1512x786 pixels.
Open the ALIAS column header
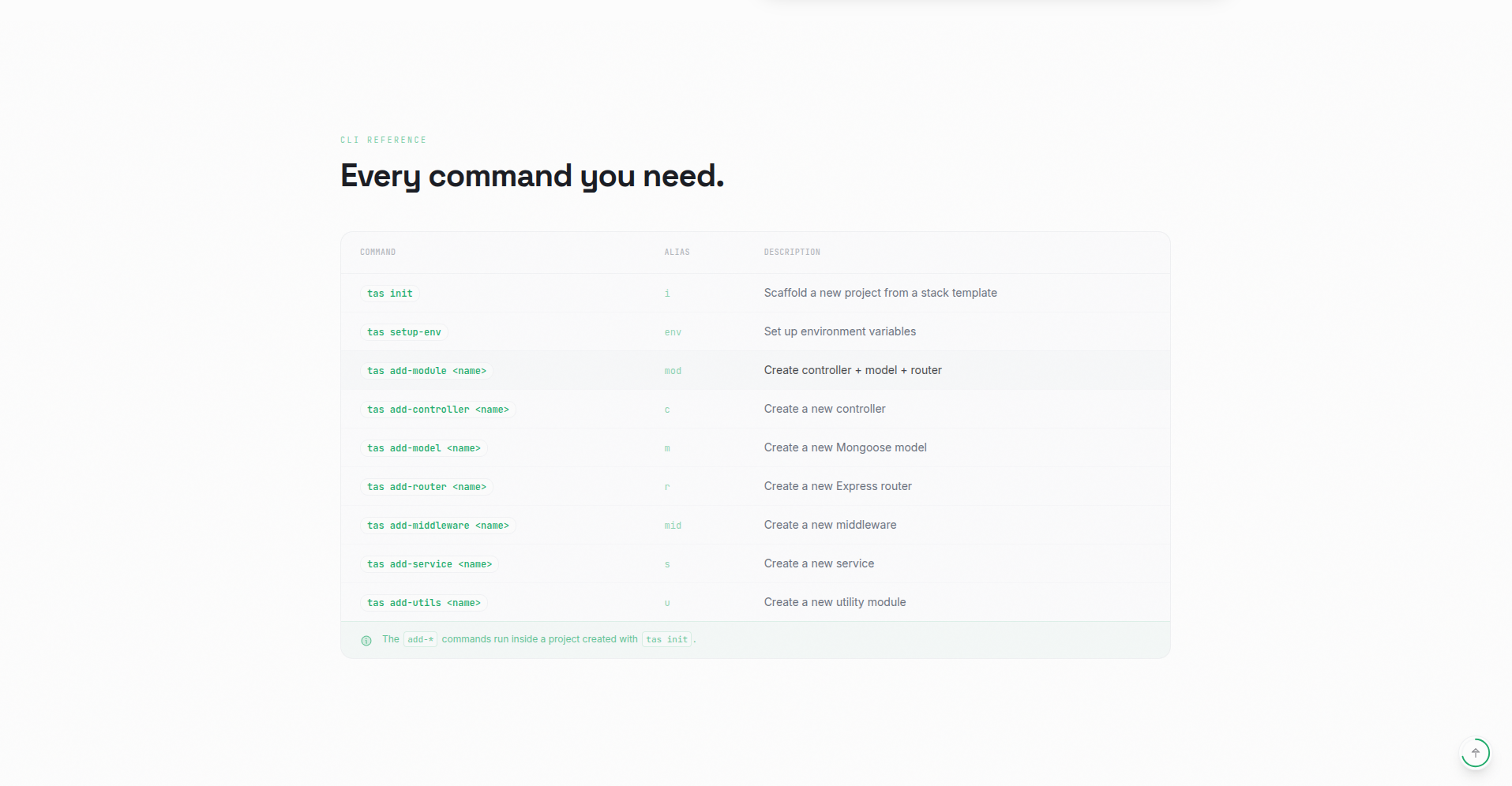pos(677,252)
